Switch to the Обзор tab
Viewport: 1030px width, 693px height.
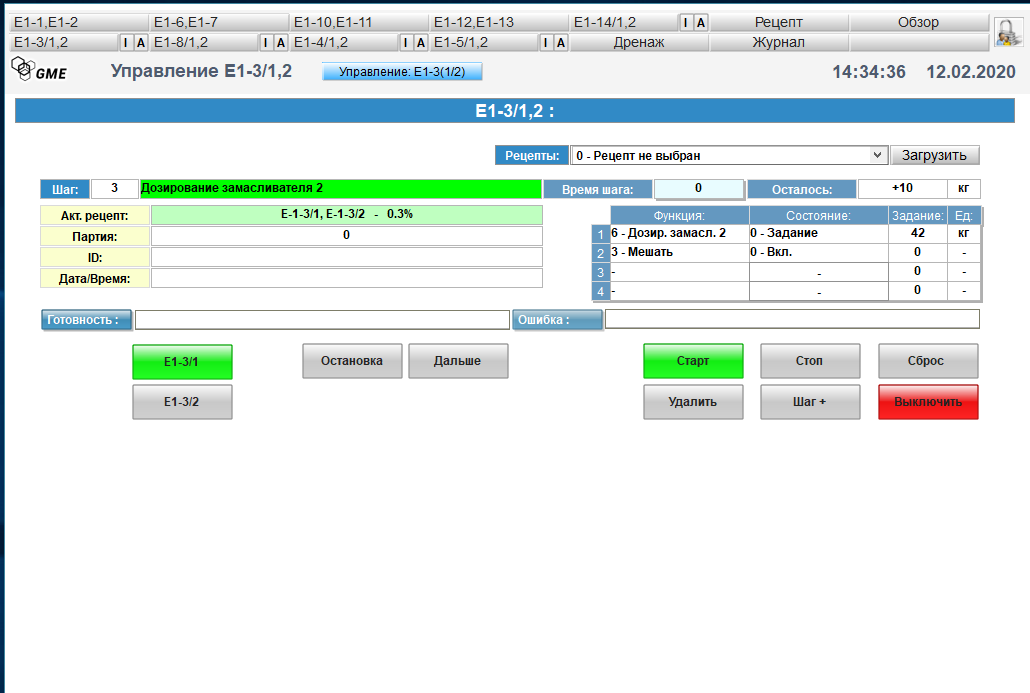point(918,22)
